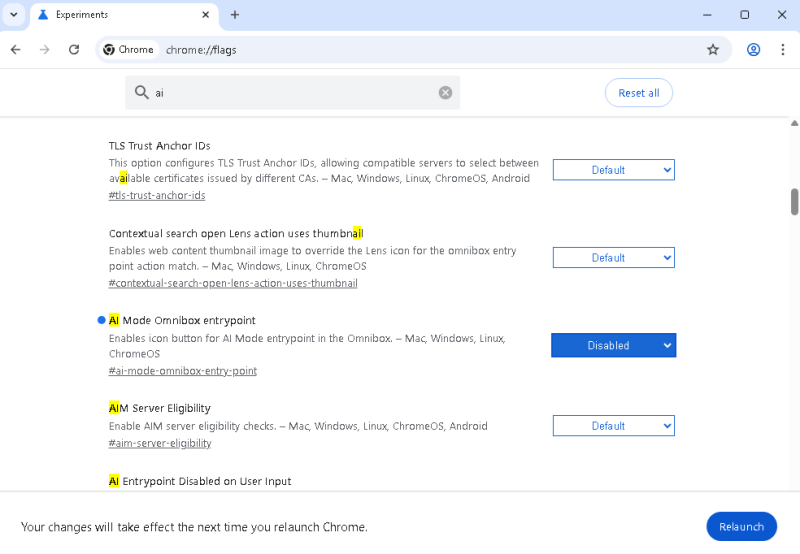Bookmark this page with the star icon
The width and height of the screenshot is (800, 554).
[x=713, y=49]
